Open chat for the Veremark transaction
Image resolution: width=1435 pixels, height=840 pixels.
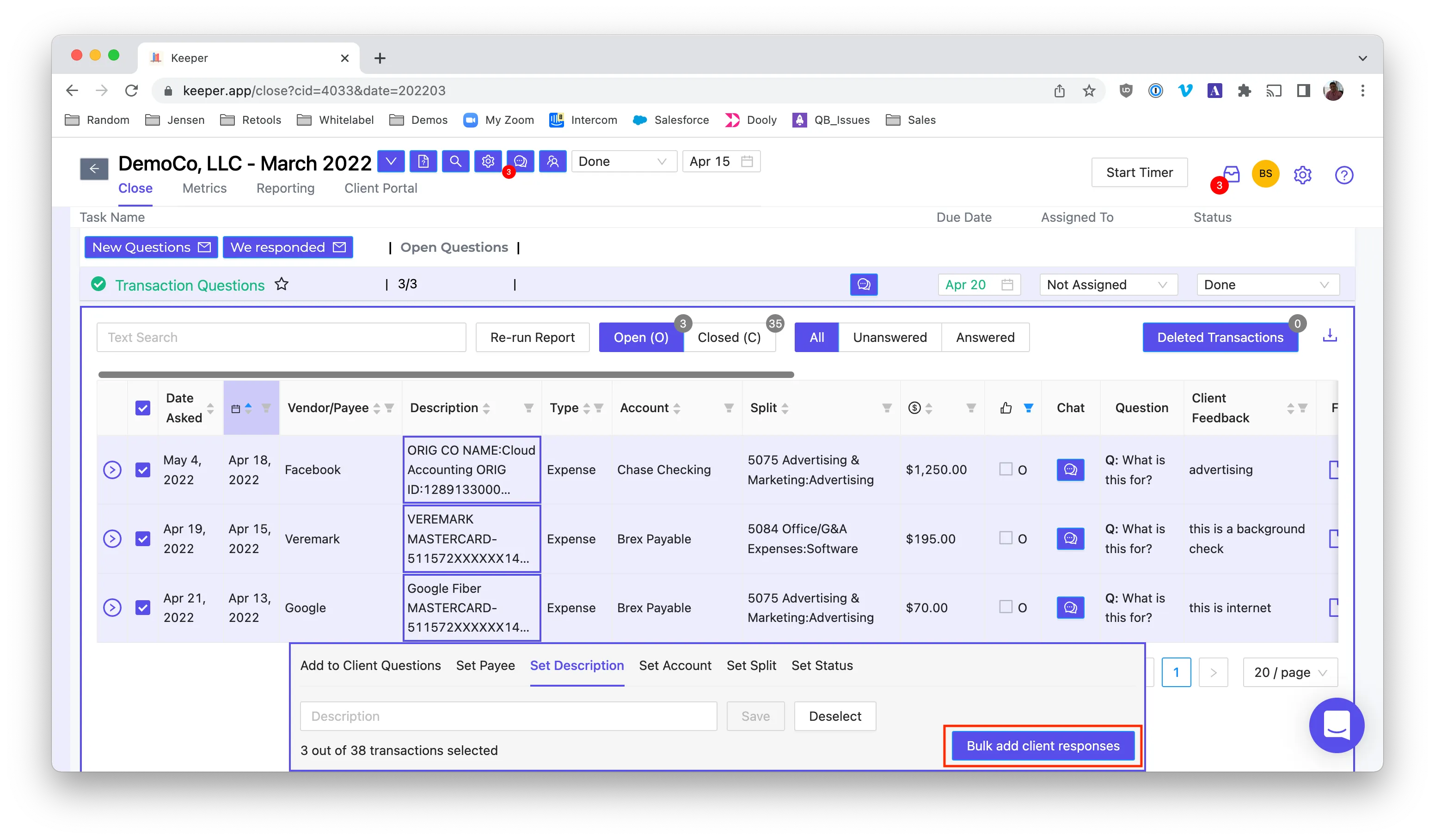click(1071, 538)
